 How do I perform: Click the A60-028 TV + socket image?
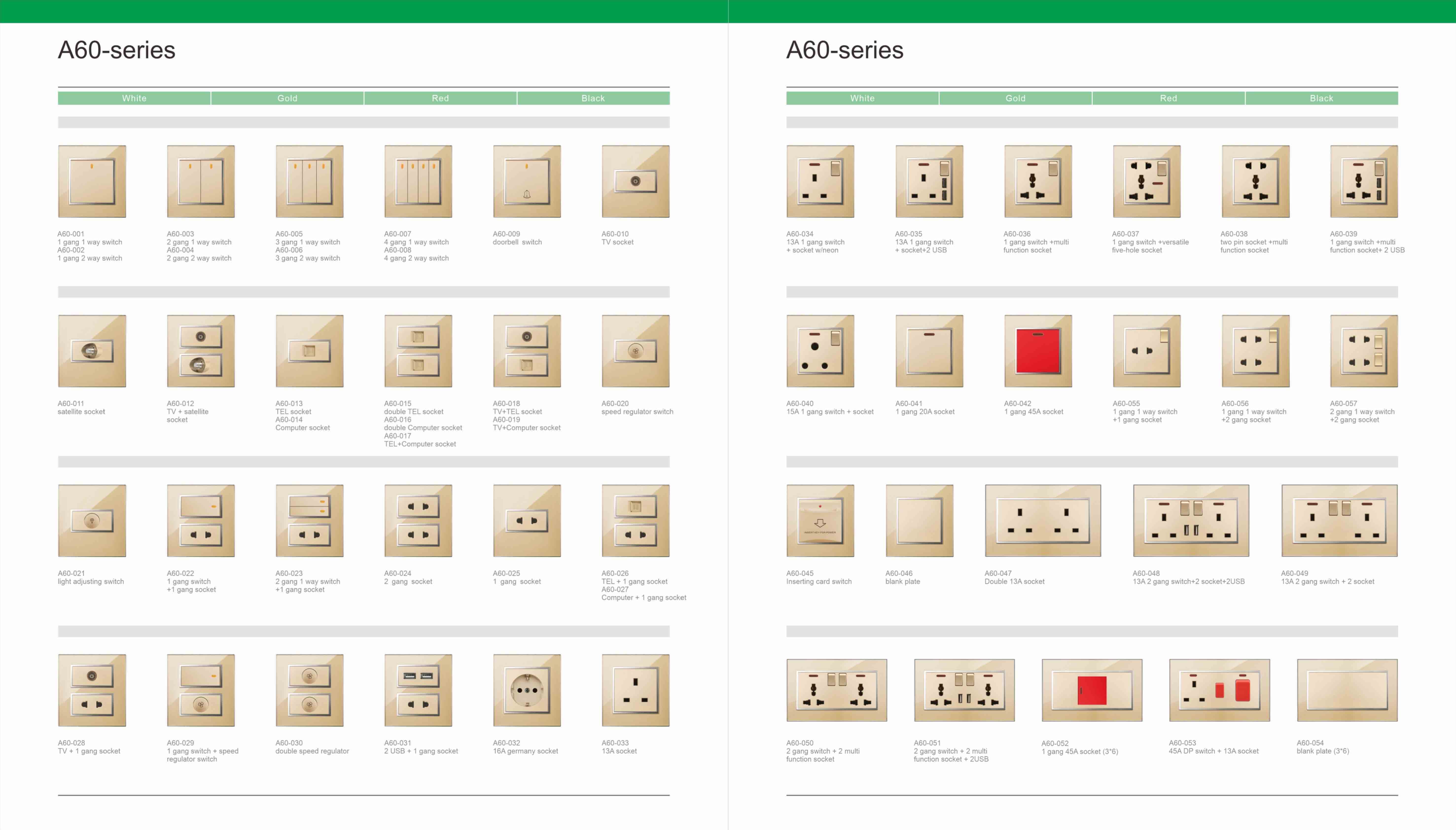92,690
